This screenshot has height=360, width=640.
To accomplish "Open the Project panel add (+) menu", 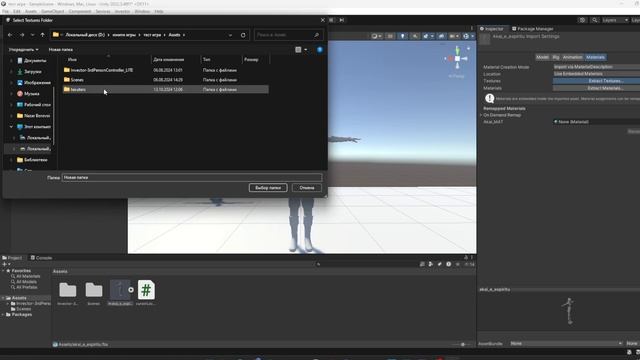I will (x=6, y=264).
